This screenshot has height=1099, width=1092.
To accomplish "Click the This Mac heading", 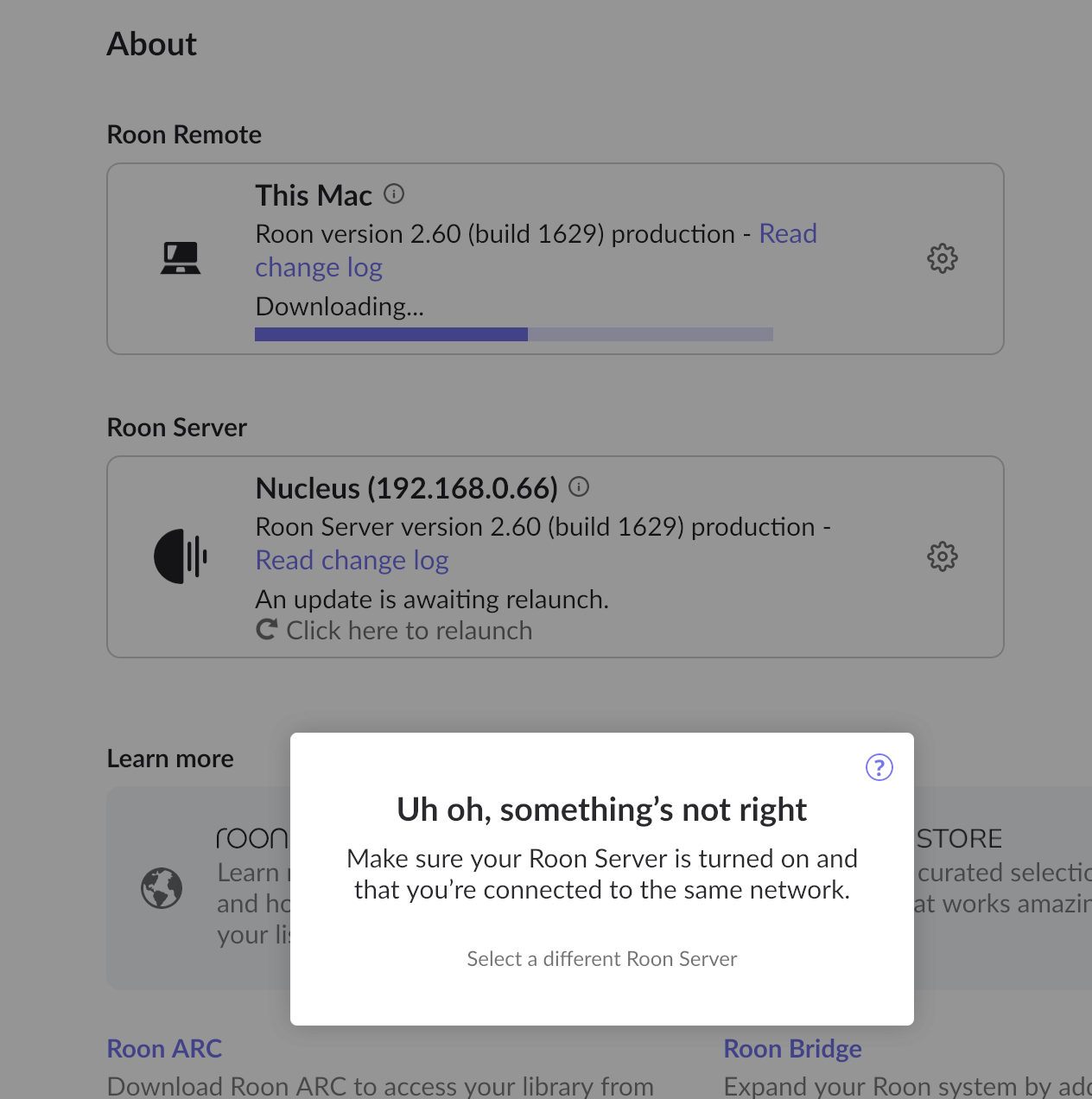I will (314, 196).
